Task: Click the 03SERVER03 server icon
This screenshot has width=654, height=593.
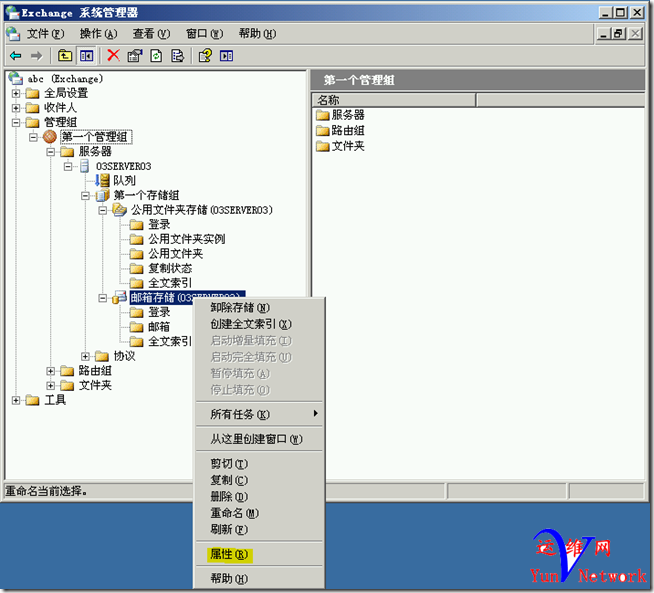Action: (x=84, y=166)
